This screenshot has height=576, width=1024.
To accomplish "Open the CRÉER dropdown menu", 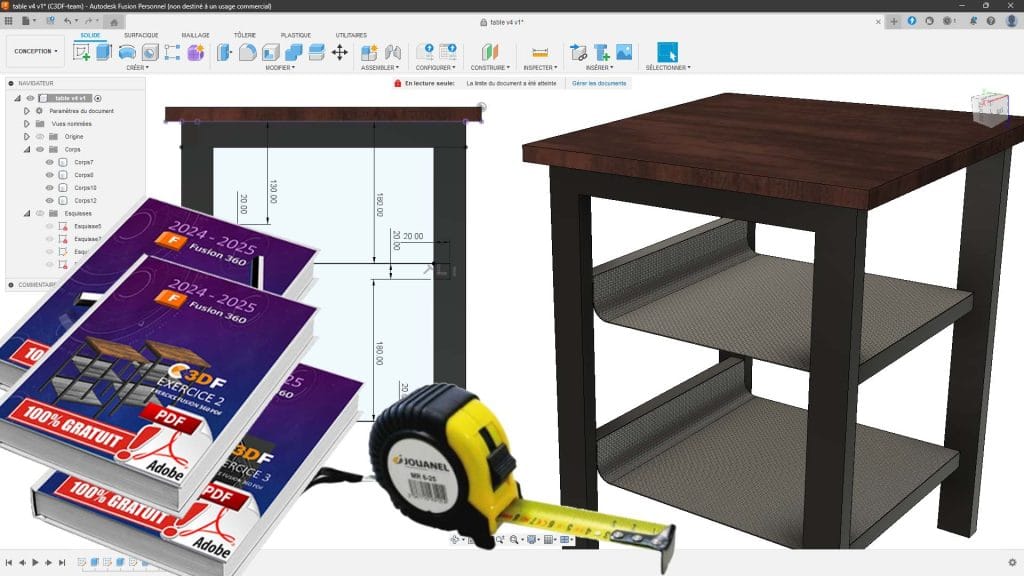I will [137, 67].
